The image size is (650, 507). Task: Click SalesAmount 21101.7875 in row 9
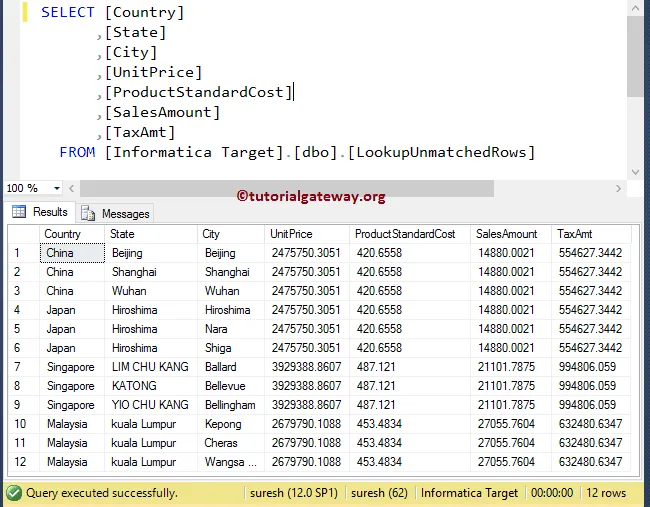click(511, 405)
